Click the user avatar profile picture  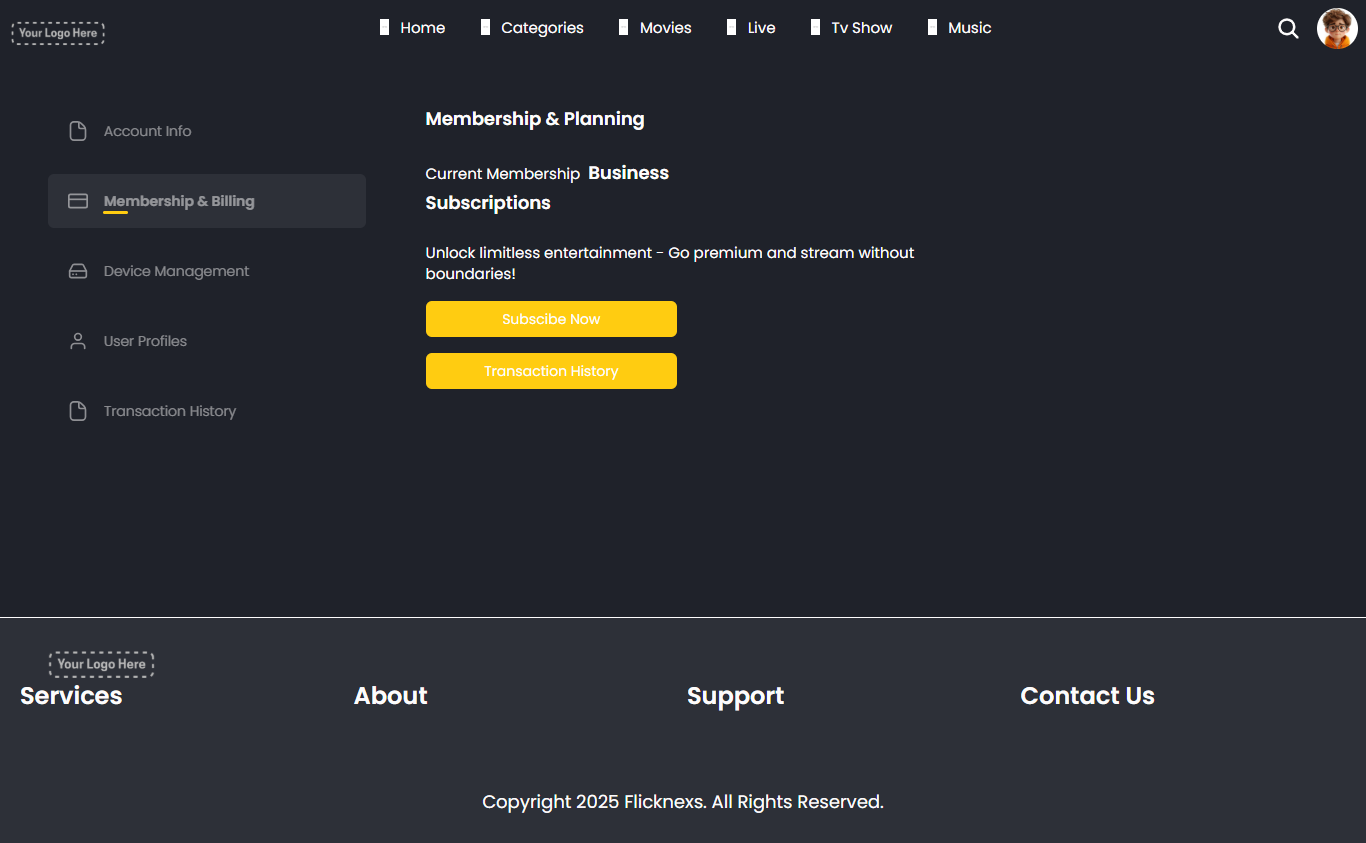pos(1337,29)
